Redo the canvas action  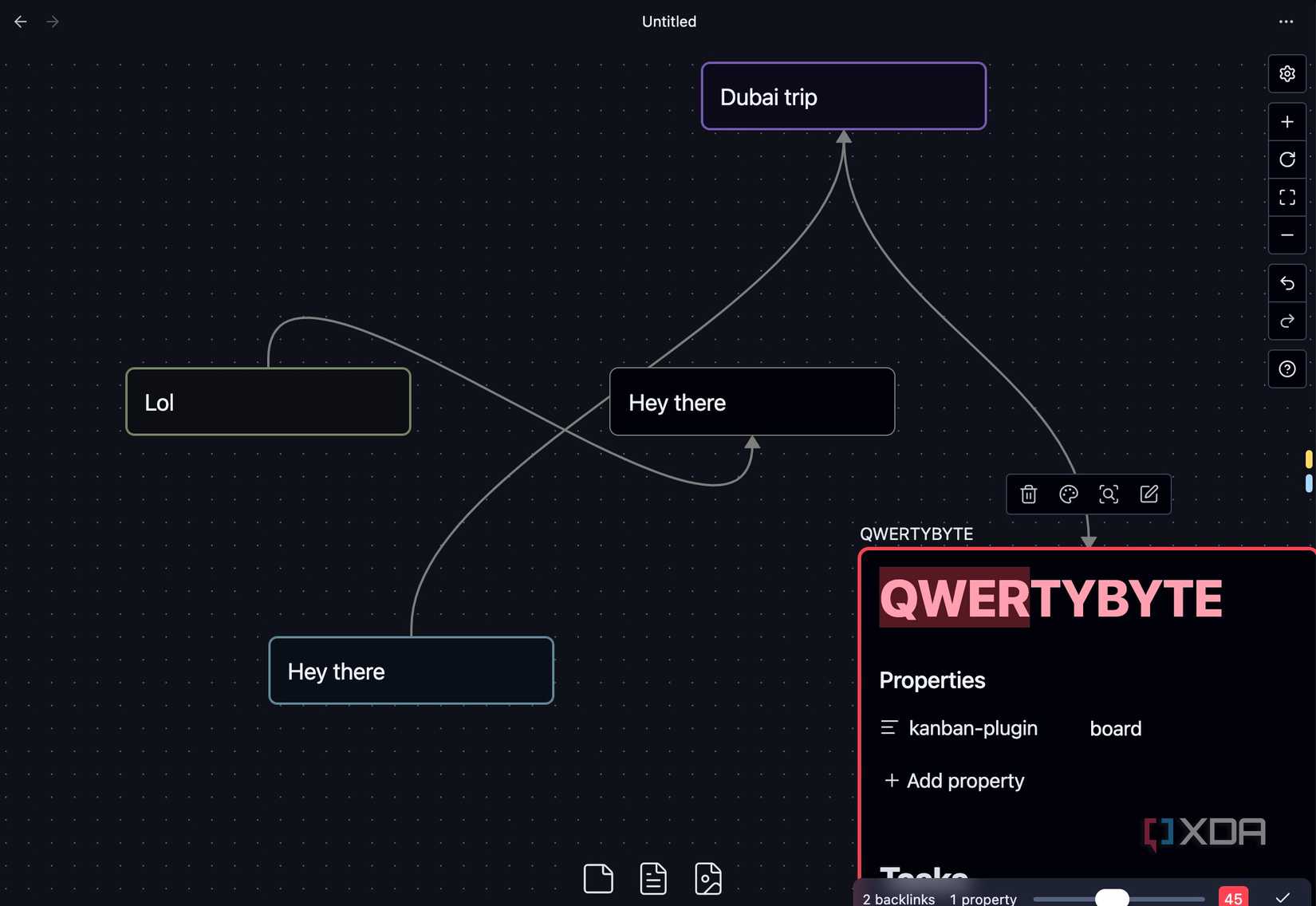1287,321
